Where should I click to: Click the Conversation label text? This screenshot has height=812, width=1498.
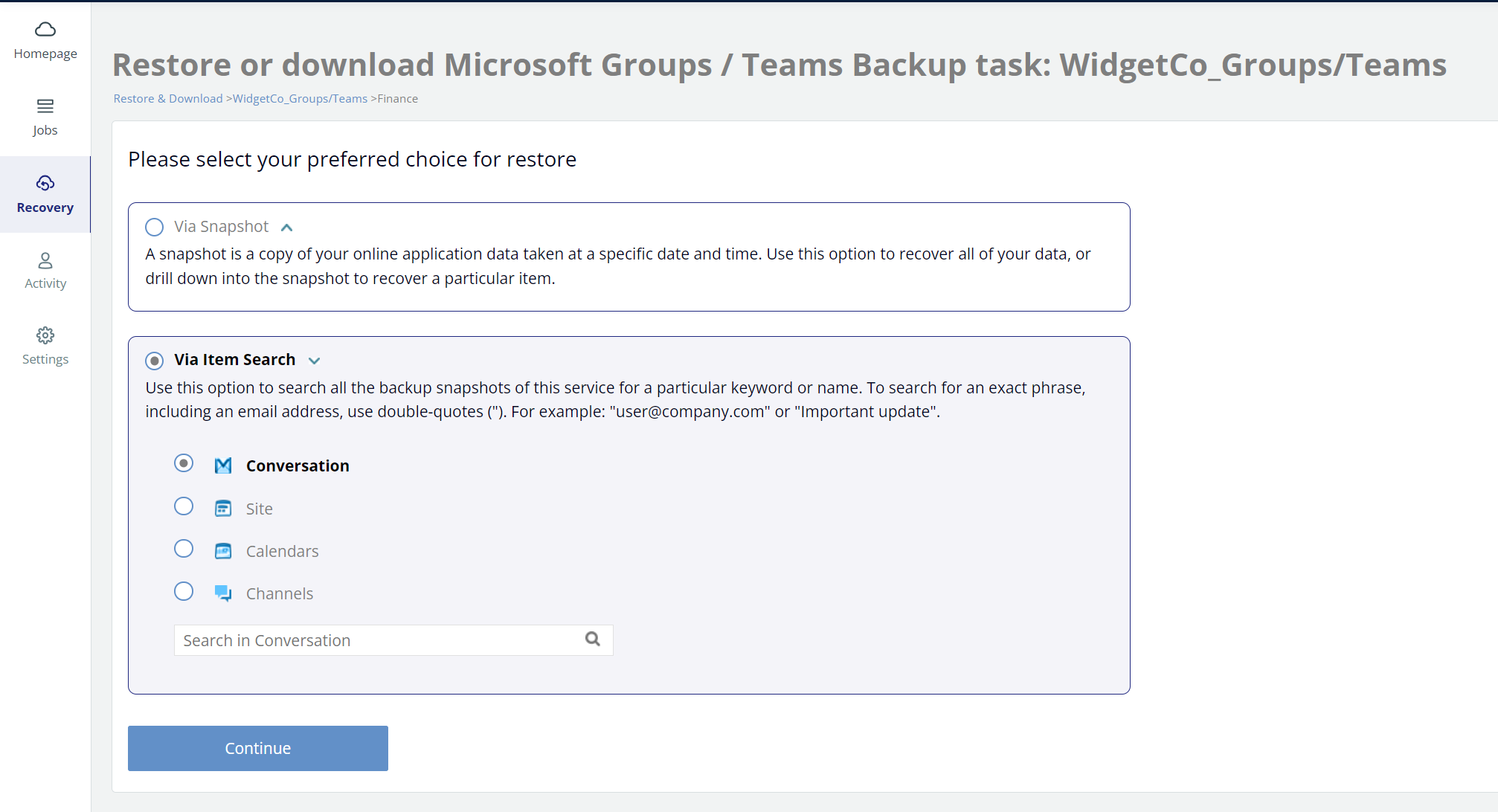click(298, 466)
